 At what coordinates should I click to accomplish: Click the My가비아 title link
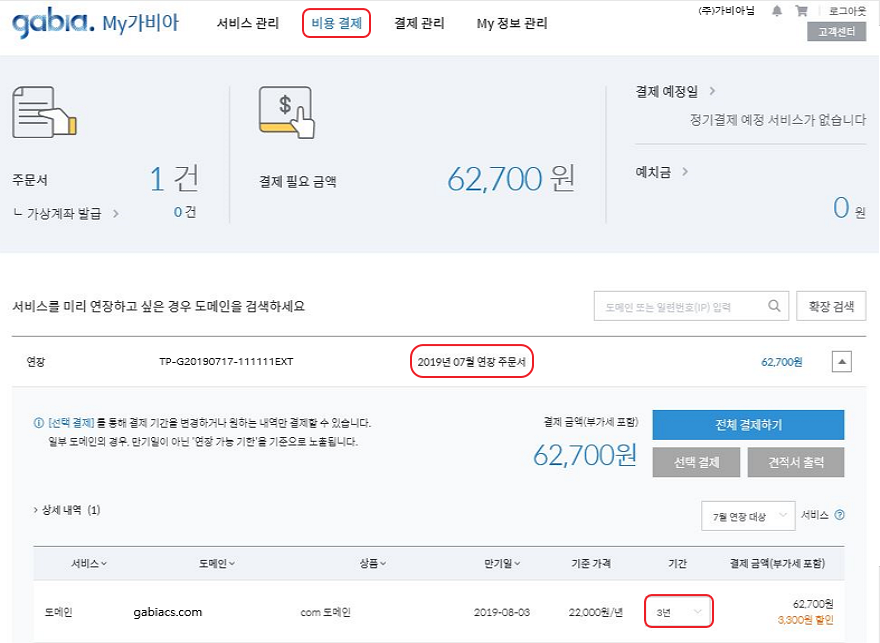[x=140, y=24]
